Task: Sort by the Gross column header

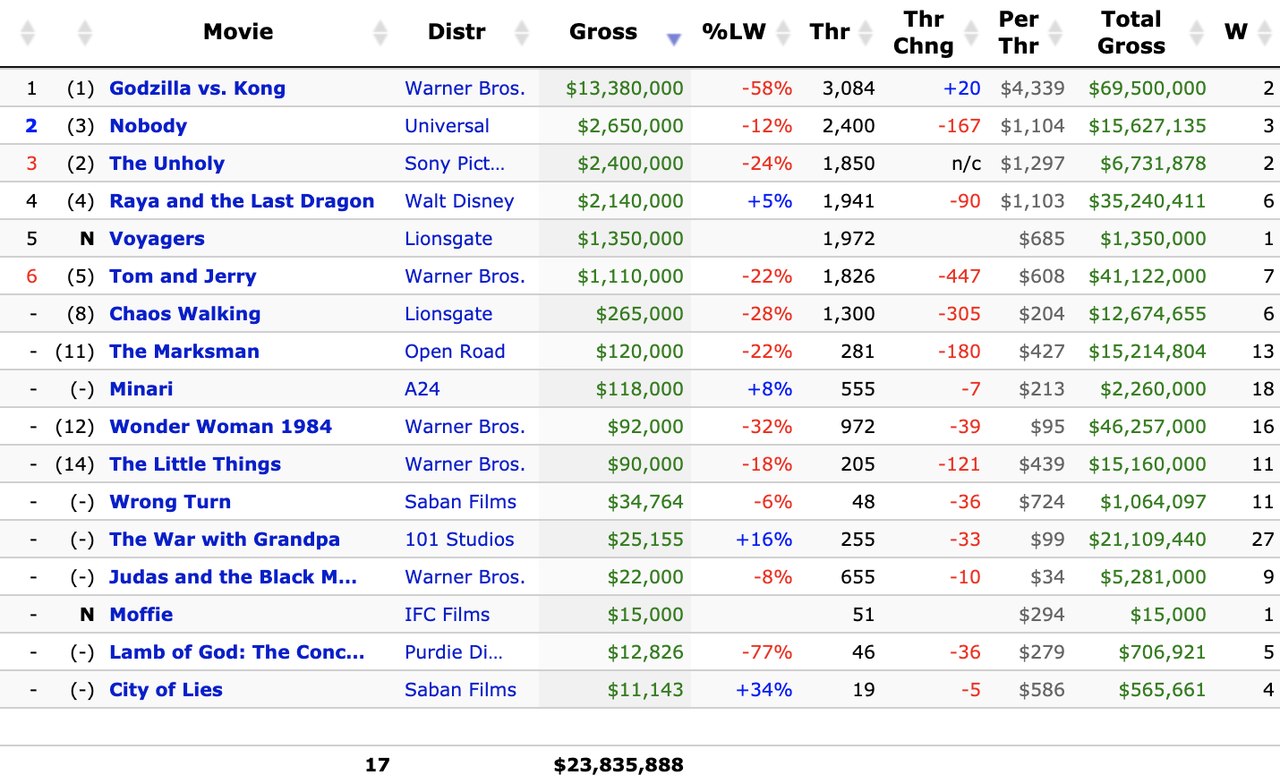Action: click(x=603, y=32)
